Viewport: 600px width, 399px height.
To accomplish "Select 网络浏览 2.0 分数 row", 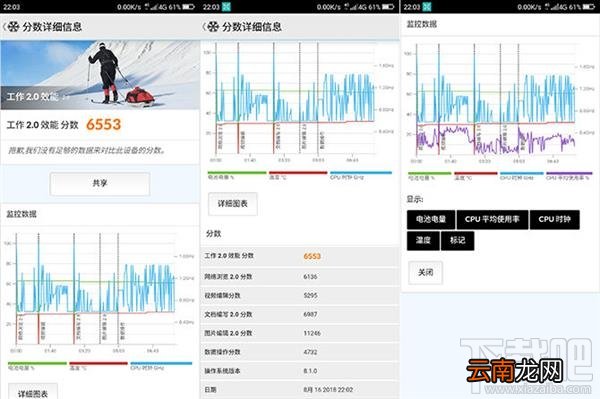I will point(300,276).
